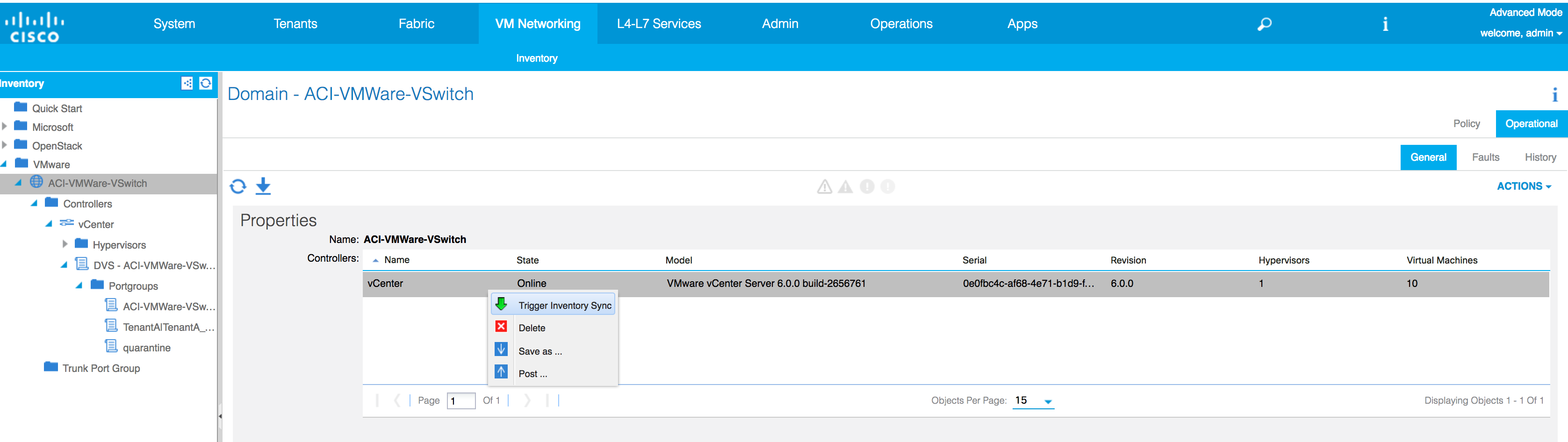Viewport: 1568px width, 442px height.
Task: Click green Trigger Inventory Sync arrow icon
Action: coord(501,304)
